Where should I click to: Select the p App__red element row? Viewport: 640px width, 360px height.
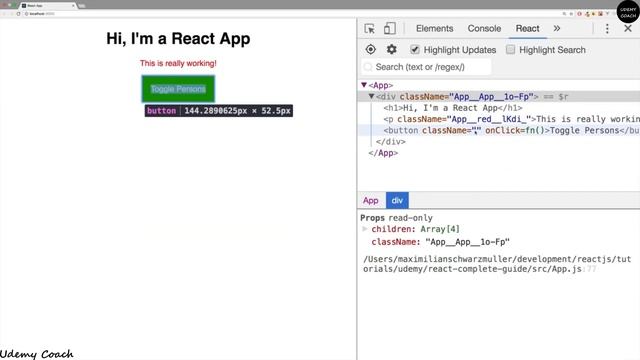[499, 119]
